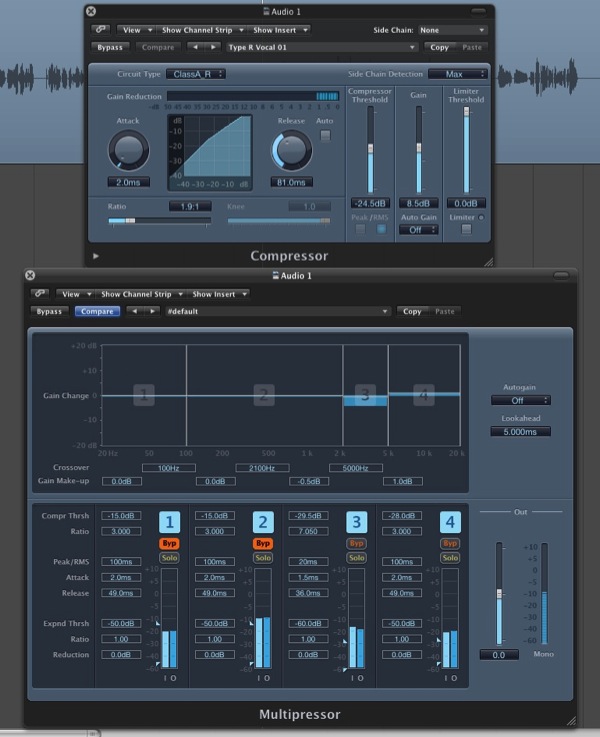Open View menu in Multipressor window

75,294
